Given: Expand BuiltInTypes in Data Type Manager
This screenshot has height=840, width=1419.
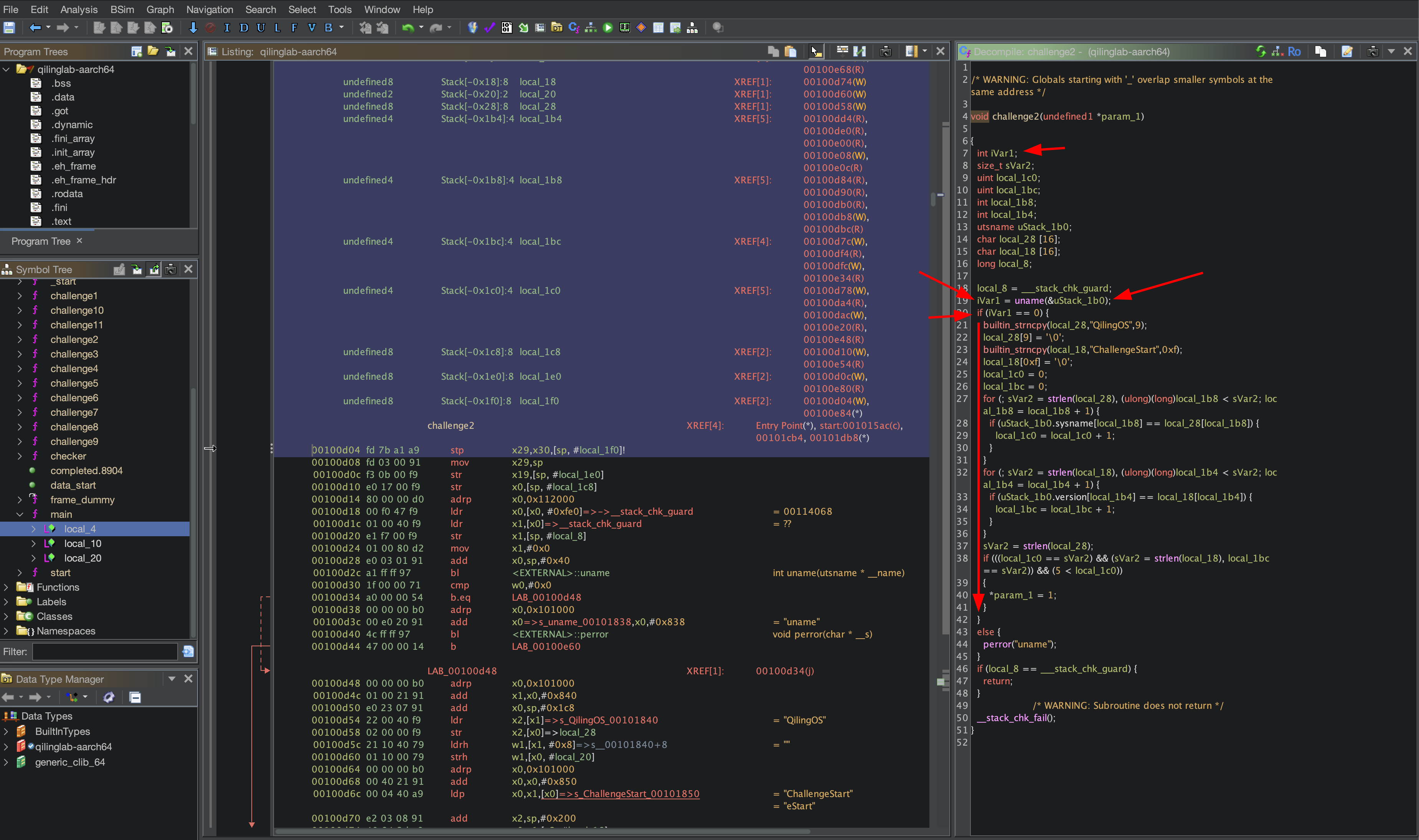Looking at the screenshot, I should click(x=6, y=731).
